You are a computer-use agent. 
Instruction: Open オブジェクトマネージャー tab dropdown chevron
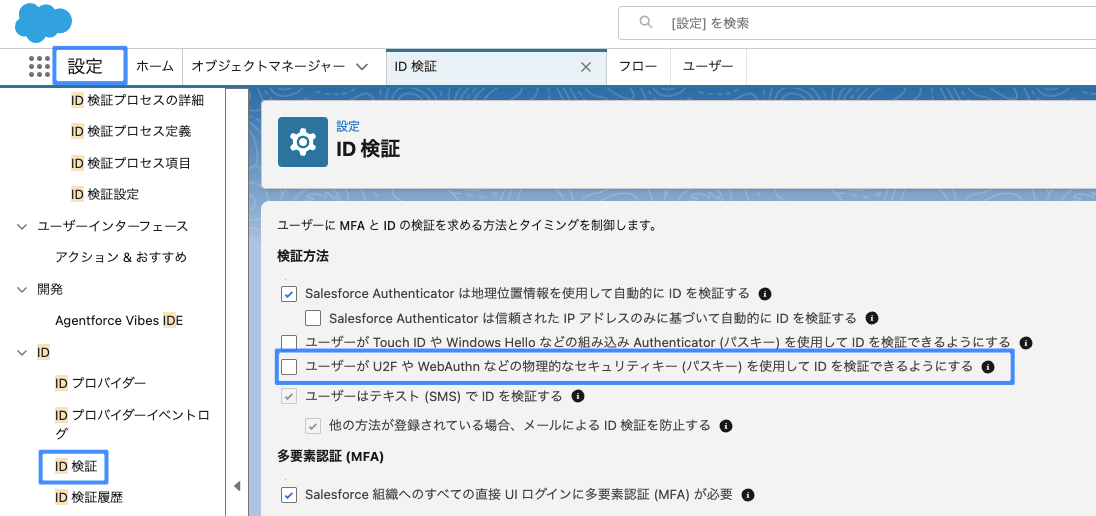click(362, 67)
